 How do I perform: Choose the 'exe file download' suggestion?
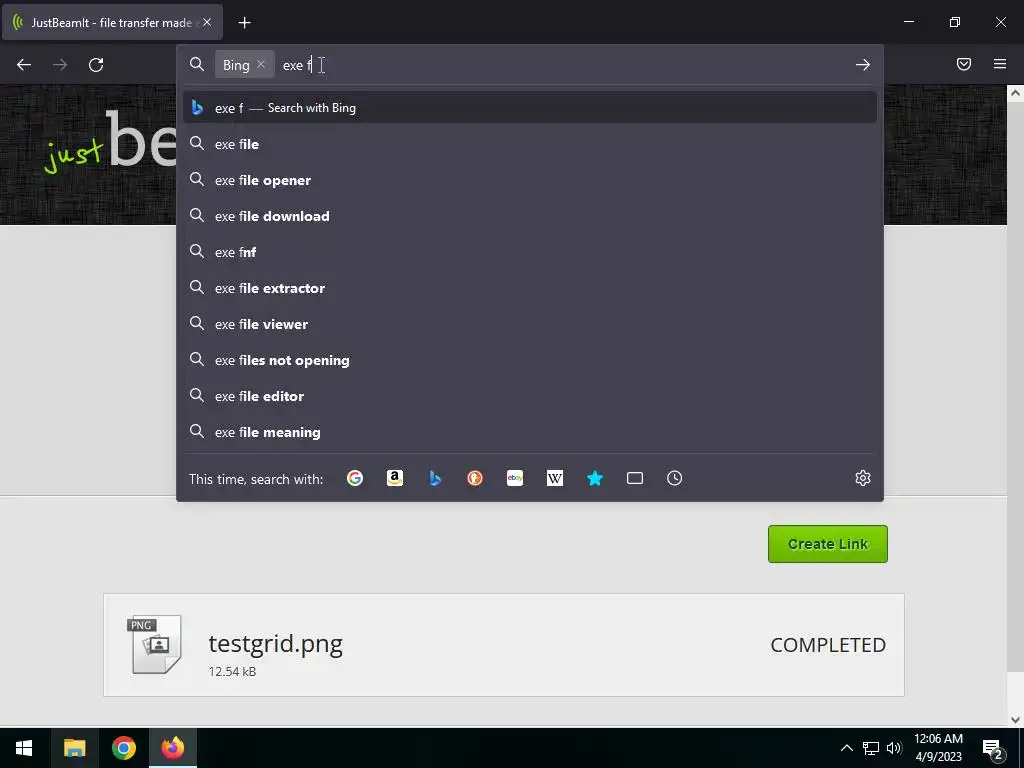tap(530, 216)
